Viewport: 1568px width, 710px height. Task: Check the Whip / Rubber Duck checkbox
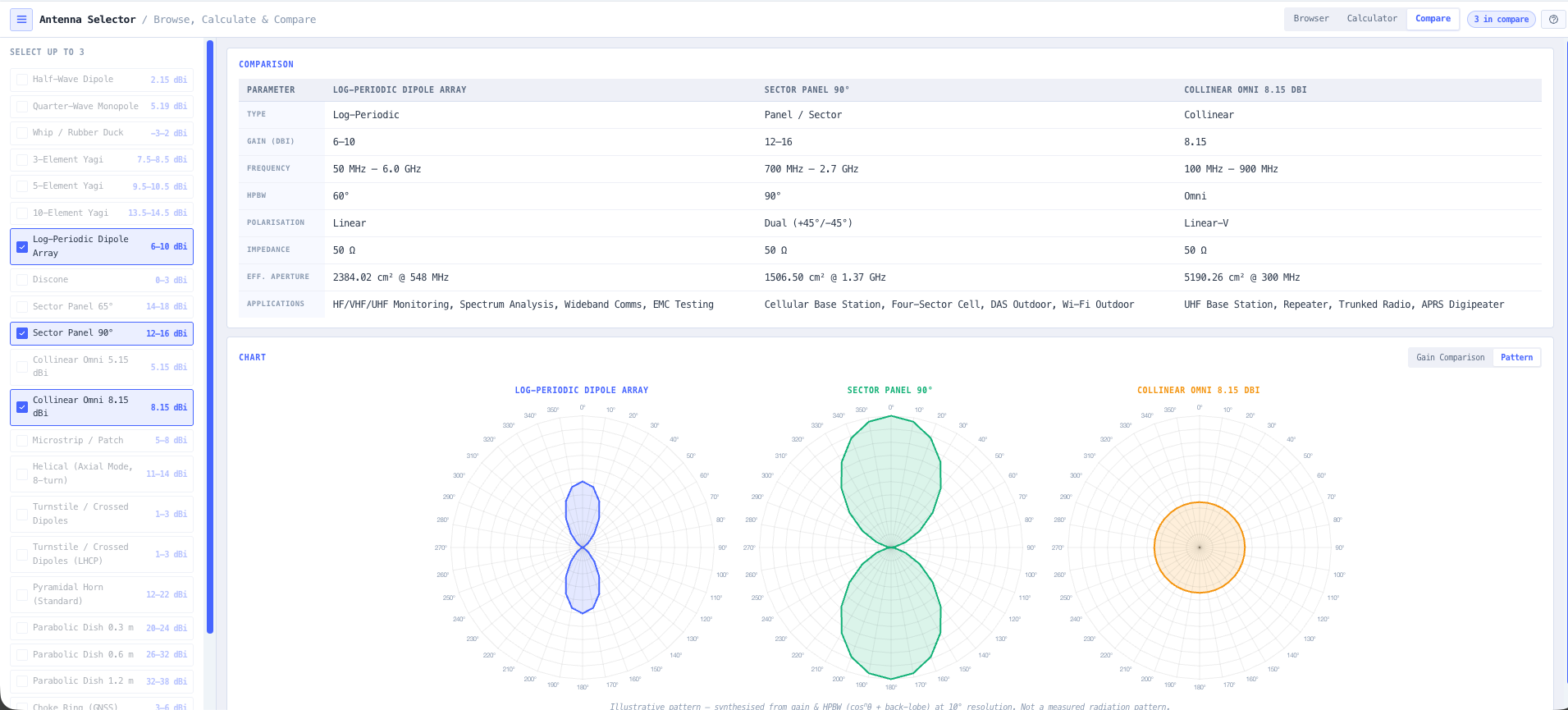[x=22, y=133]
